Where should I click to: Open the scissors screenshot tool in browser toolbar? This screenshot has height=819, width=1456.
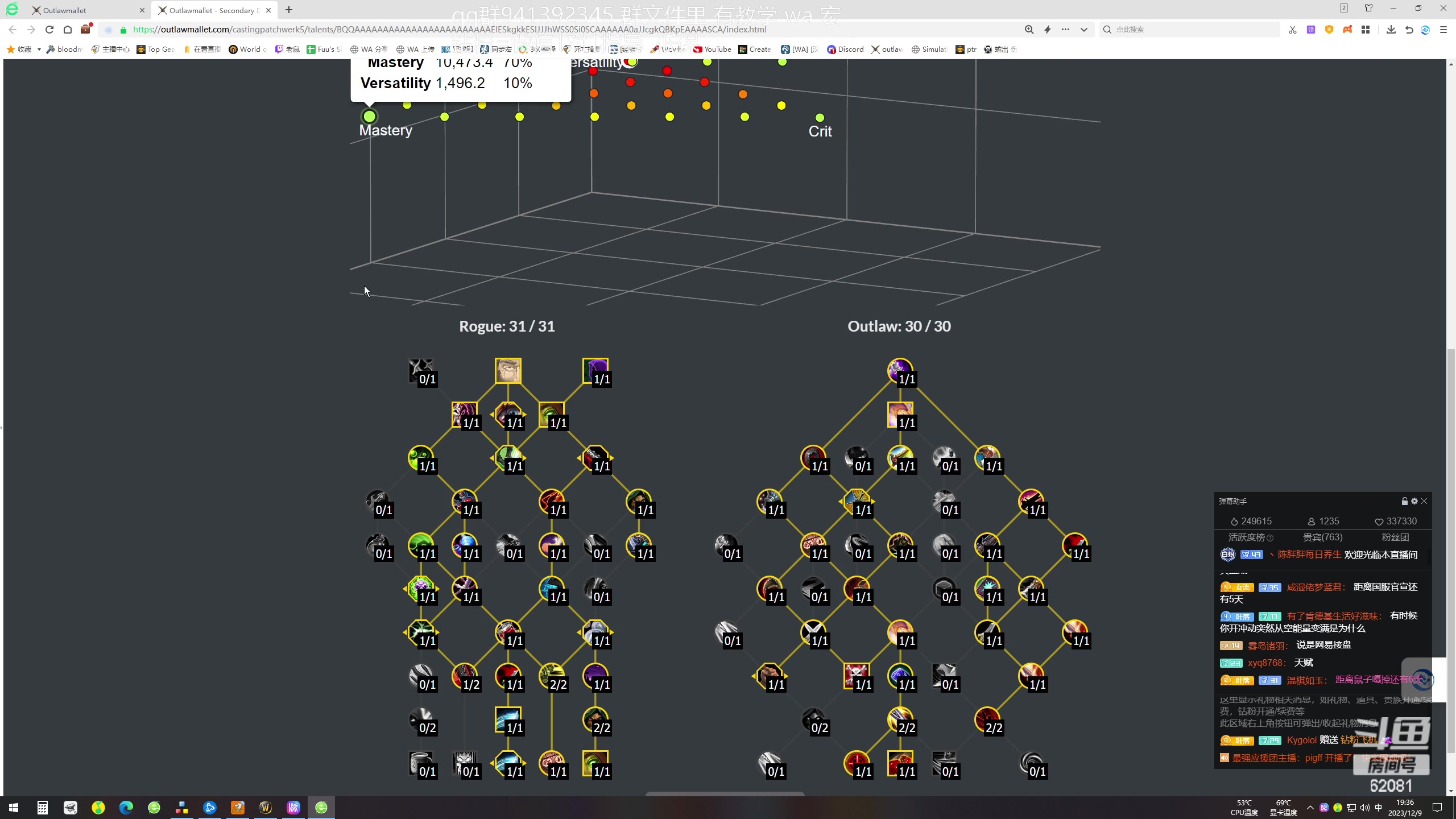pos(1292,30)
